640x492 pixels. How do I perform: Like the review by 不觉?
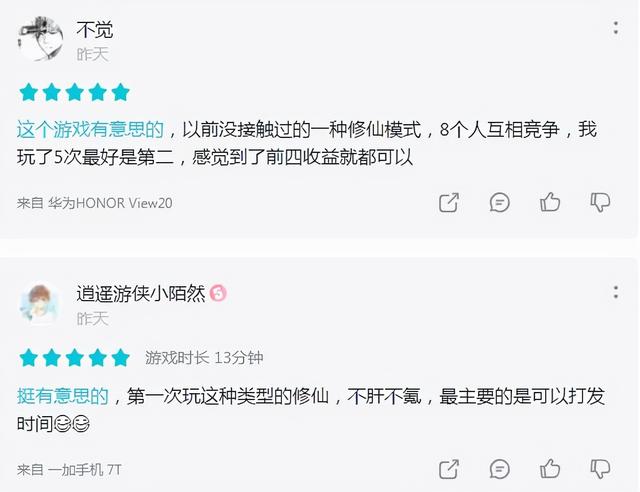[550, 202]
